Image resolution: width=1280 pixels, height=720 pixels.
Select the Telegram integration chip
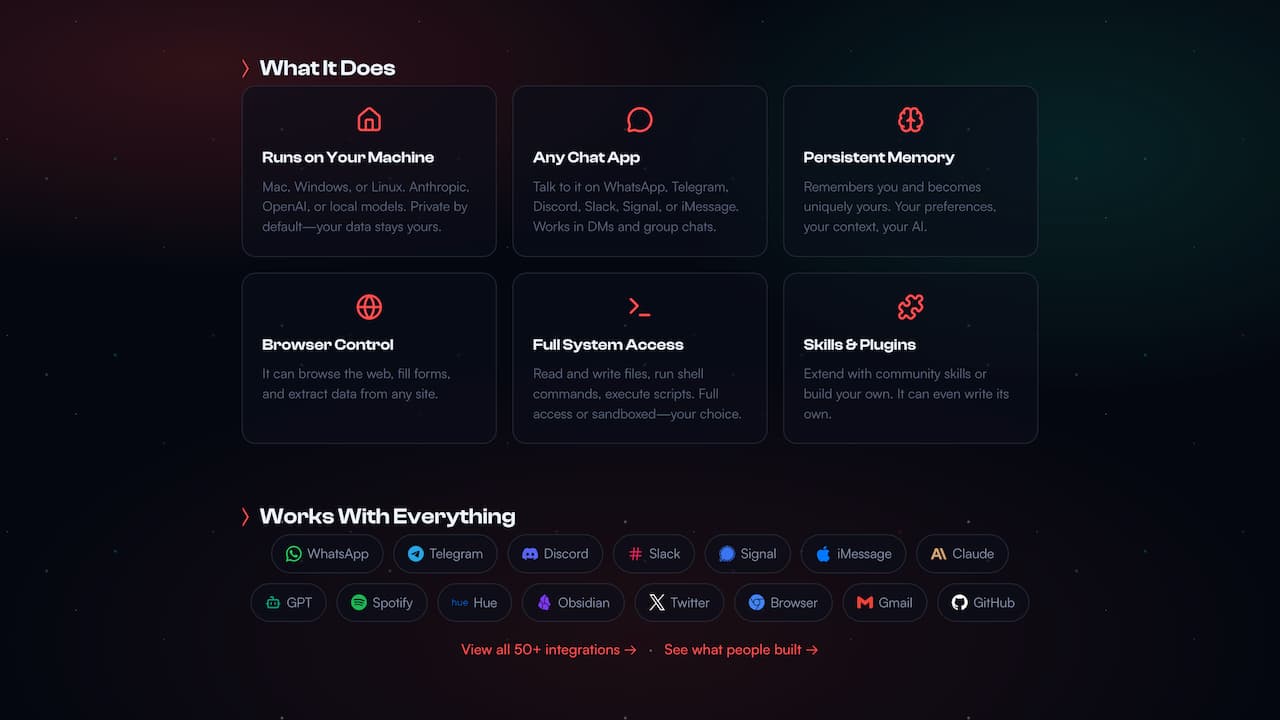(x=445, y=554)
